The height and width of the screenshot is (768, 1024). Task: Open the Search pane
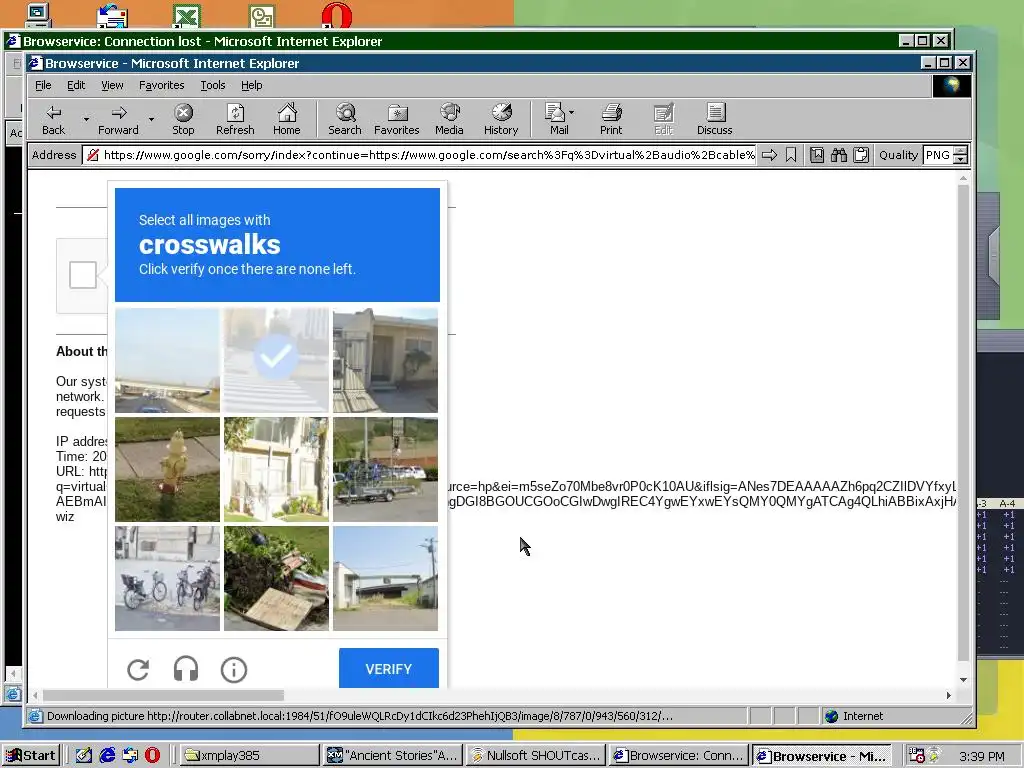pos(345,120)
